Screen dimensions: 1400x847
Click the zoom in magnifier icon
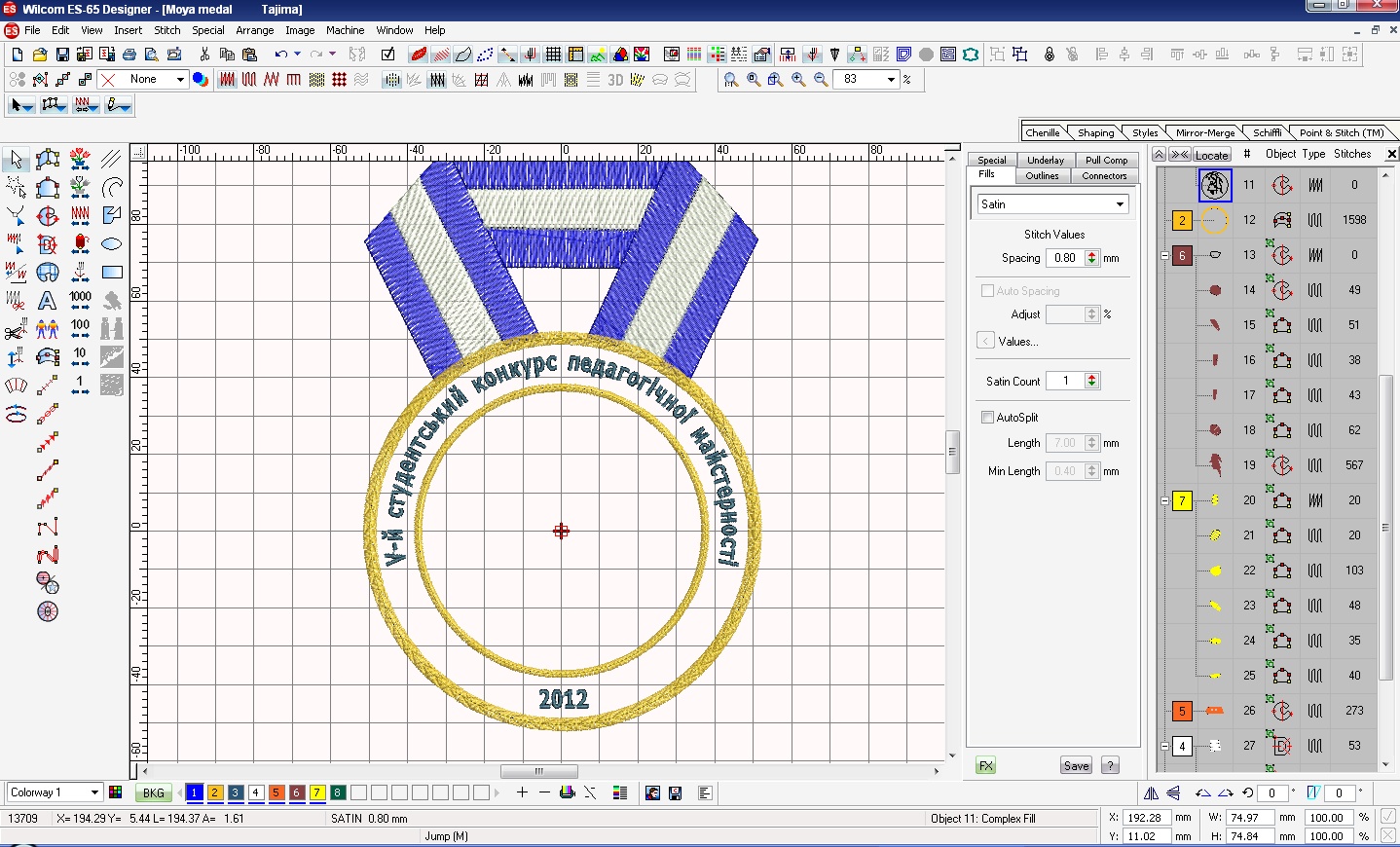point(798,80)
